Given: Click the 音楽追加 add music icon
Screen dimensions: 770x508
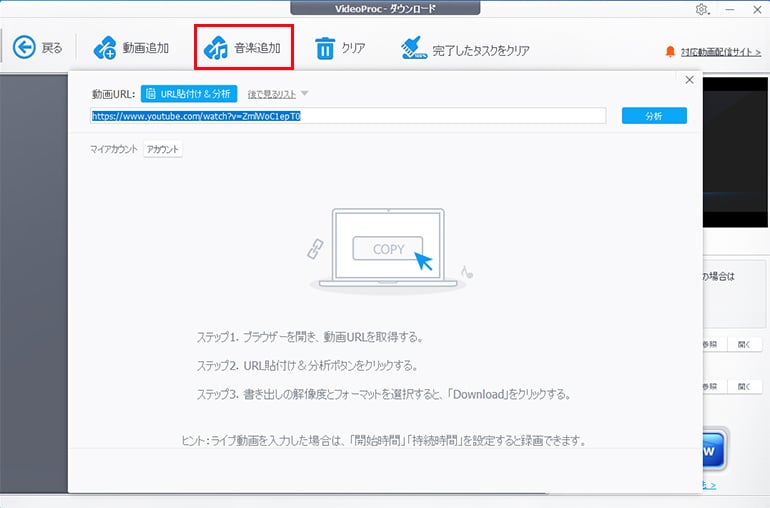Looking at the screenshot, I should click(216, 48).
